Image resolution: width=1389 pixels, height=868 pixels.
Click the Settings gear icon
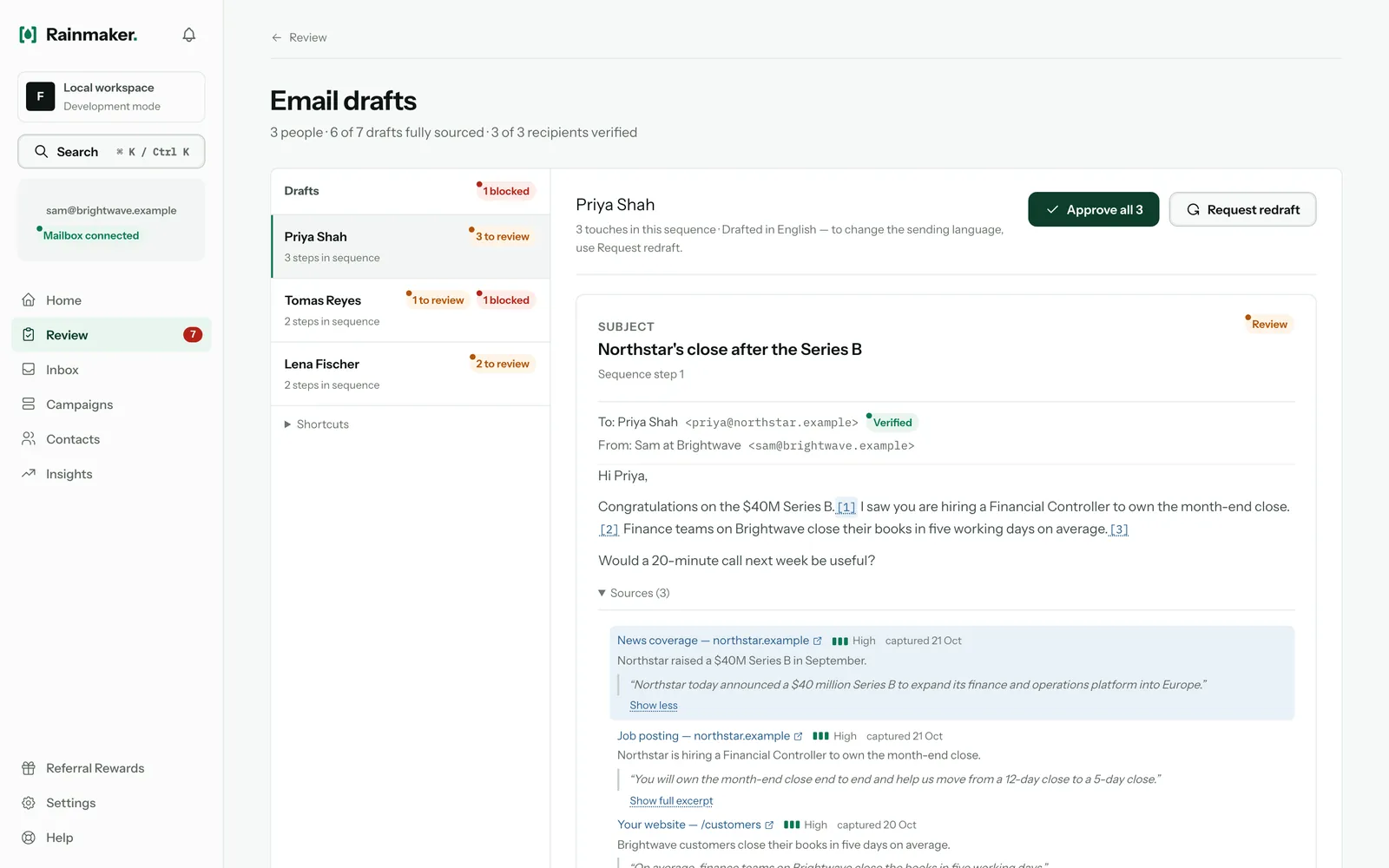pyautogui.click(x=29, y=803)
